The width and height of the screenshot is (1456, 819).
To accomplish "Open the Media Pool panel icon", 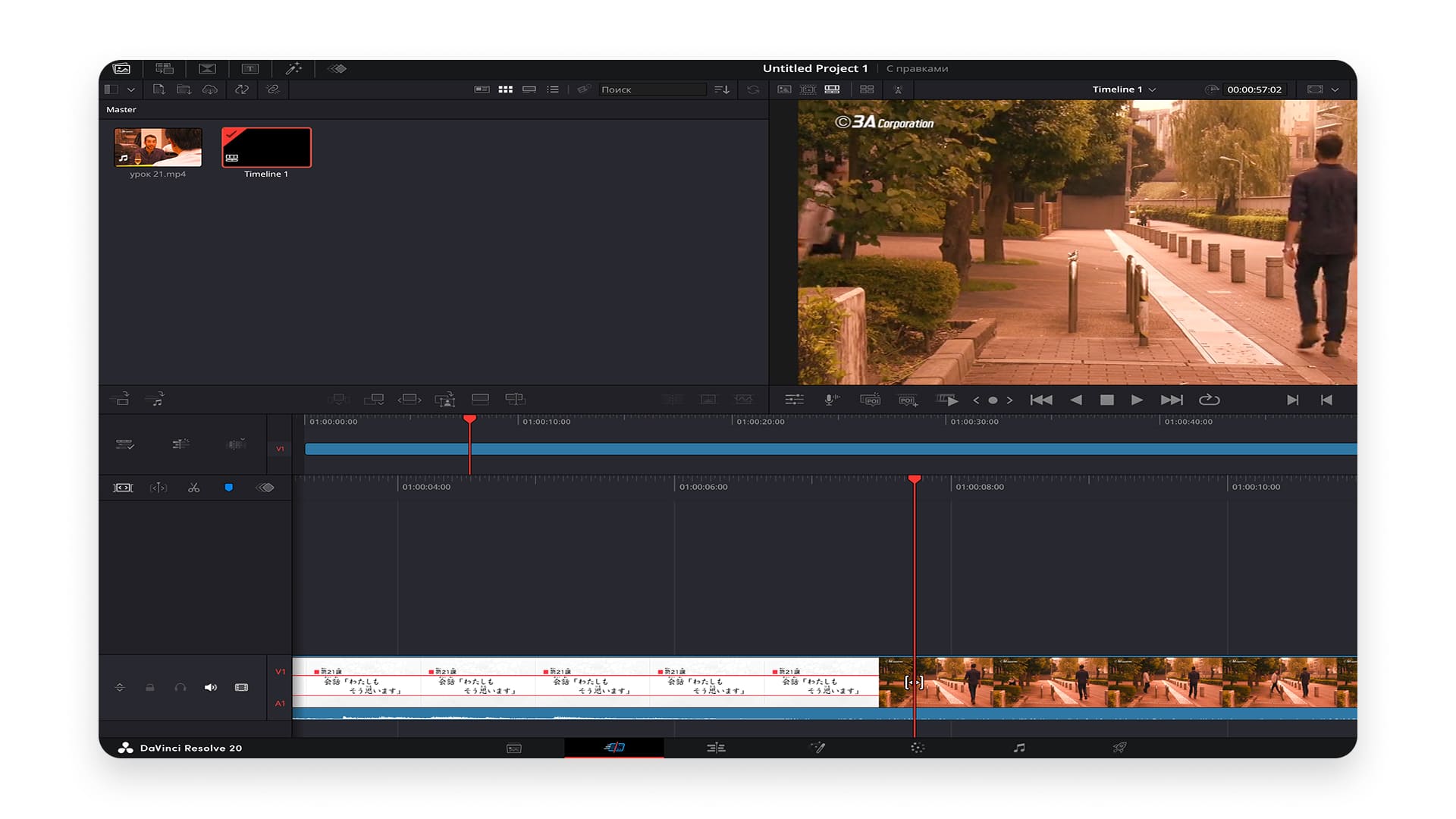I will click(x=121, y=68).
